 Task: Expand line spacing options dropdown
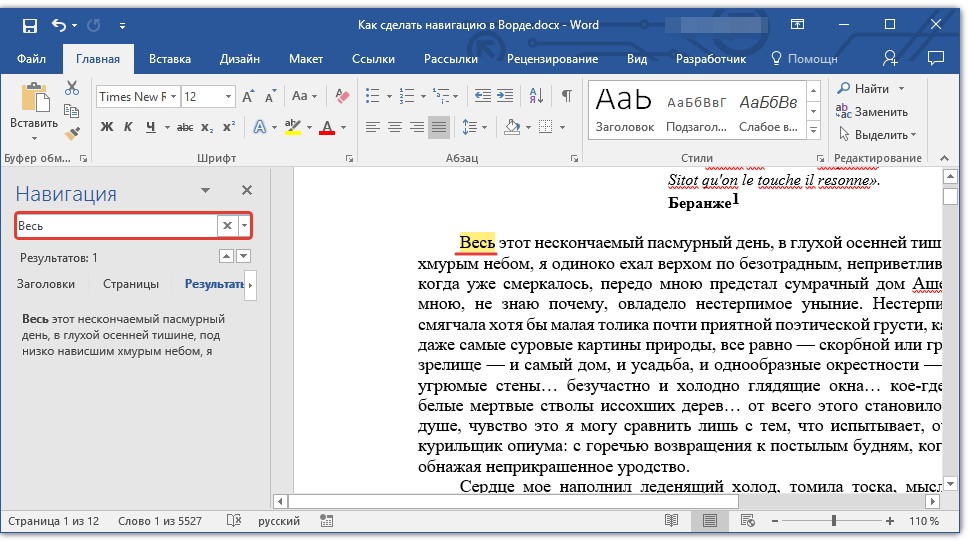(485, 127)
